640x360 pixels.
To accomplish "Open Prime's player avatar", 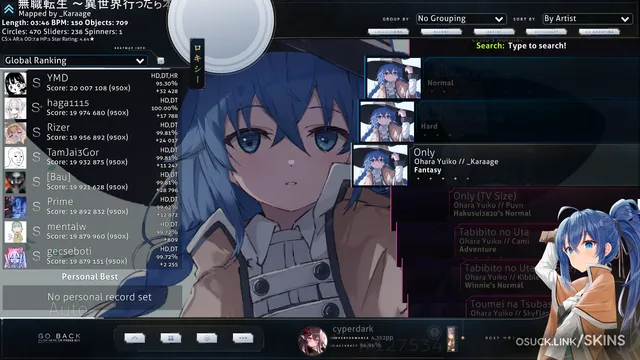I will tap(16, 207).
